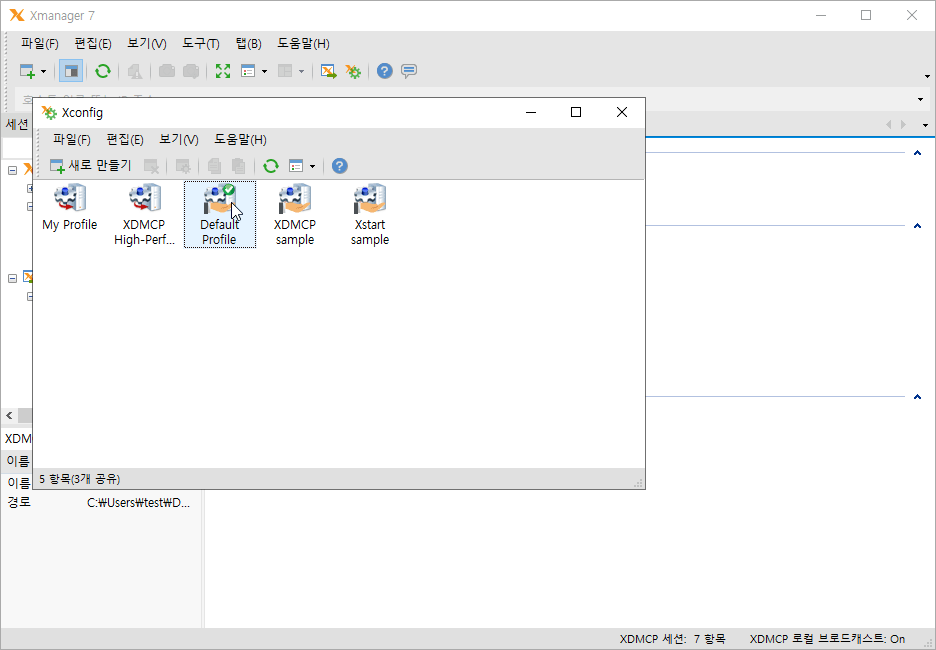The height and width of the screenshot is (650, 936).
Task: Click the grayed warning icon in Xmanager toolbar
Action: tap(135, 72)
